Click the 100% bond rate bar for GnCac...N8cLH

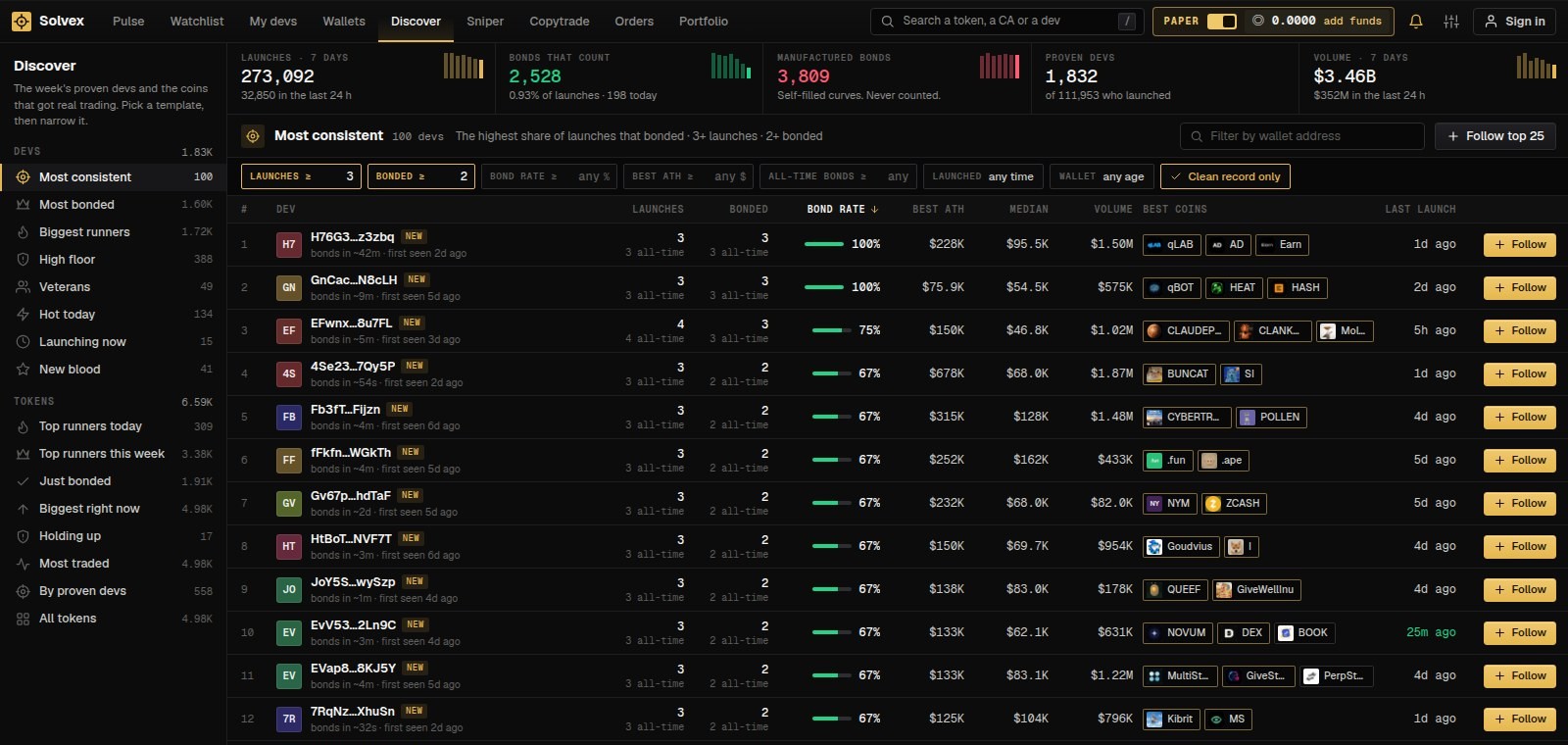824,287
